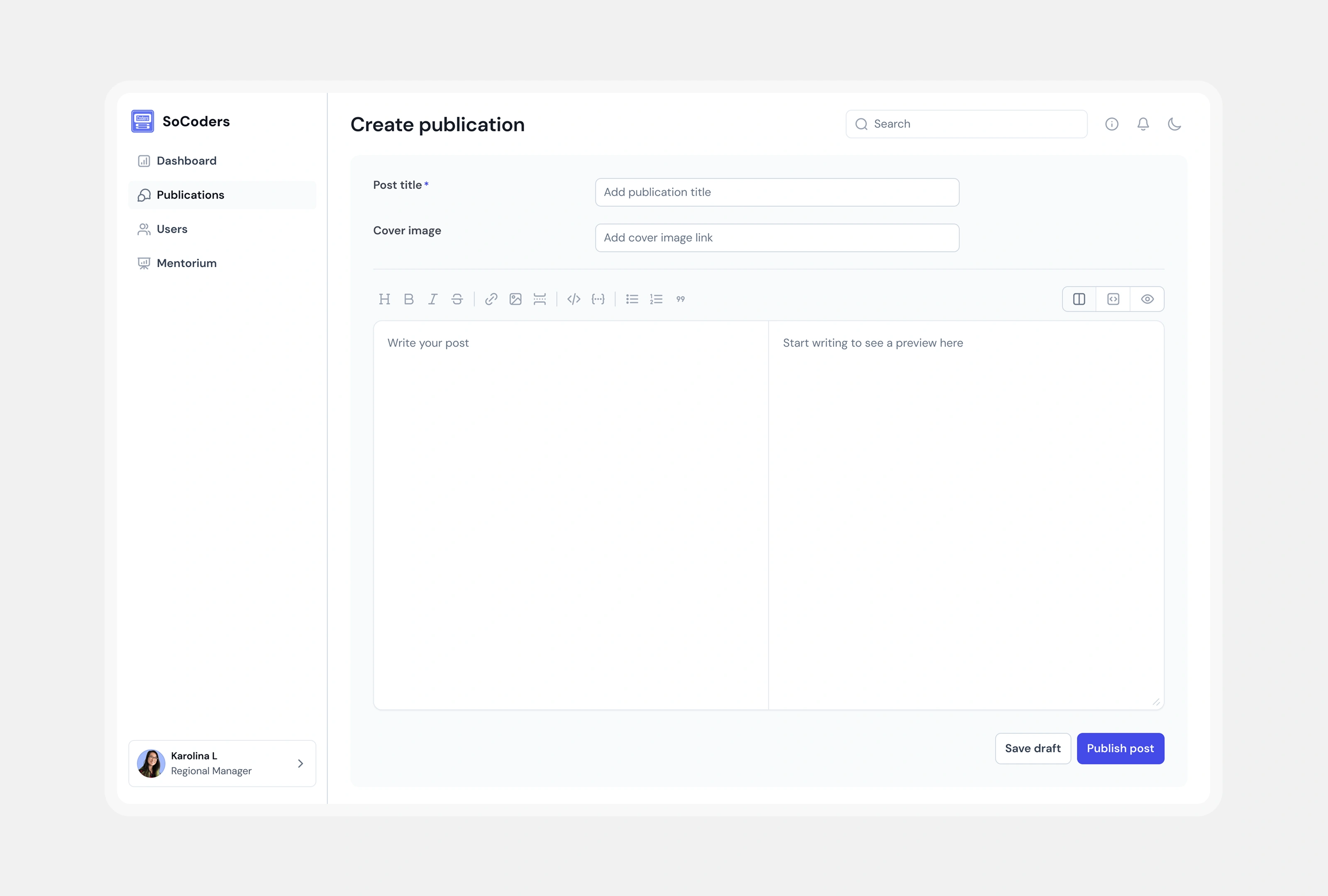Toggle dark mode with moon icon

click(x=1174, y=124)
